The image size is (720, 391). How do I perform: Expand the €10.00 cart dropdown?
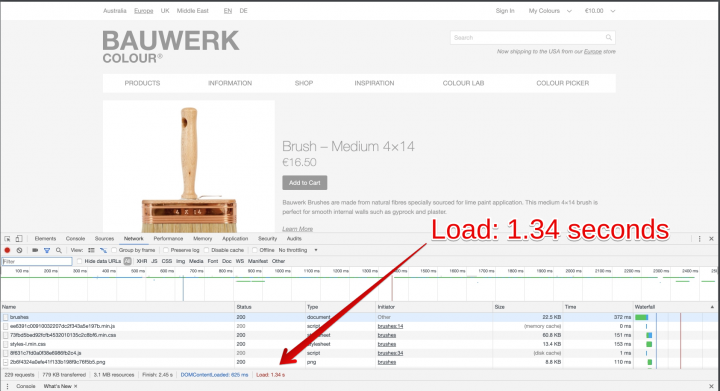(x=600, y=11)
